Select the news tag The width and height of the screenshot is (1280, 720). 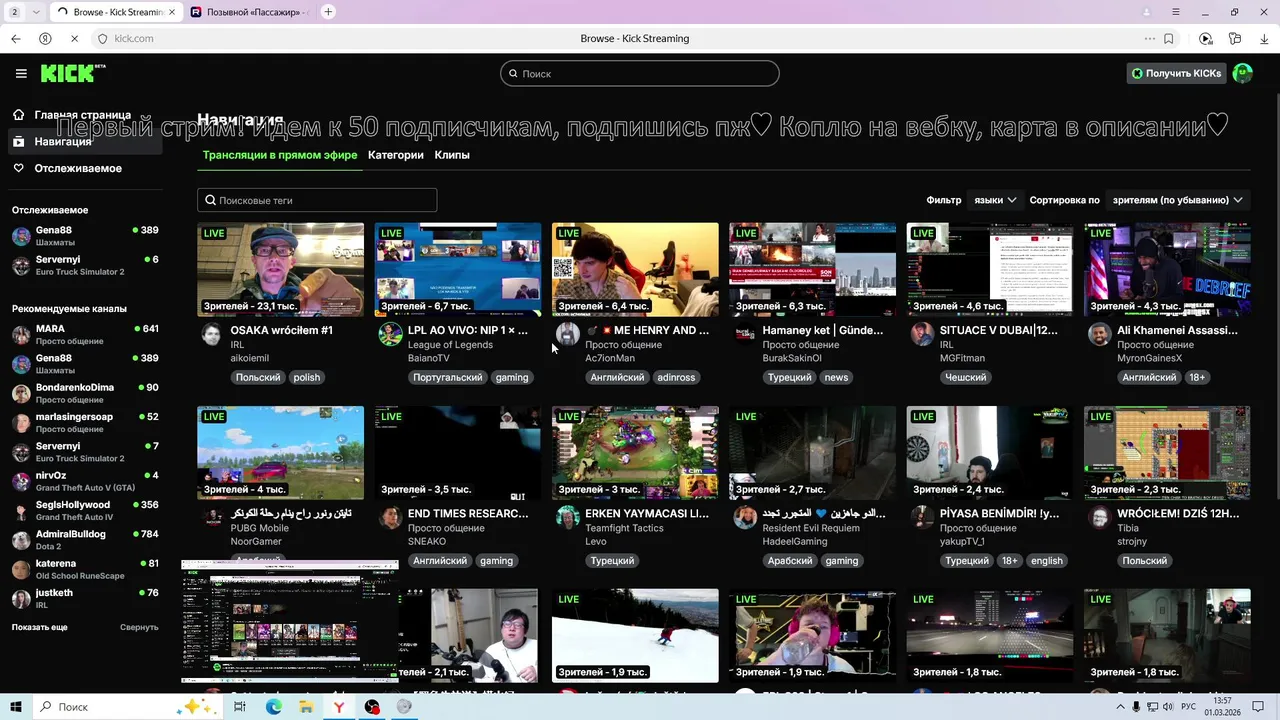coord(836,377)
